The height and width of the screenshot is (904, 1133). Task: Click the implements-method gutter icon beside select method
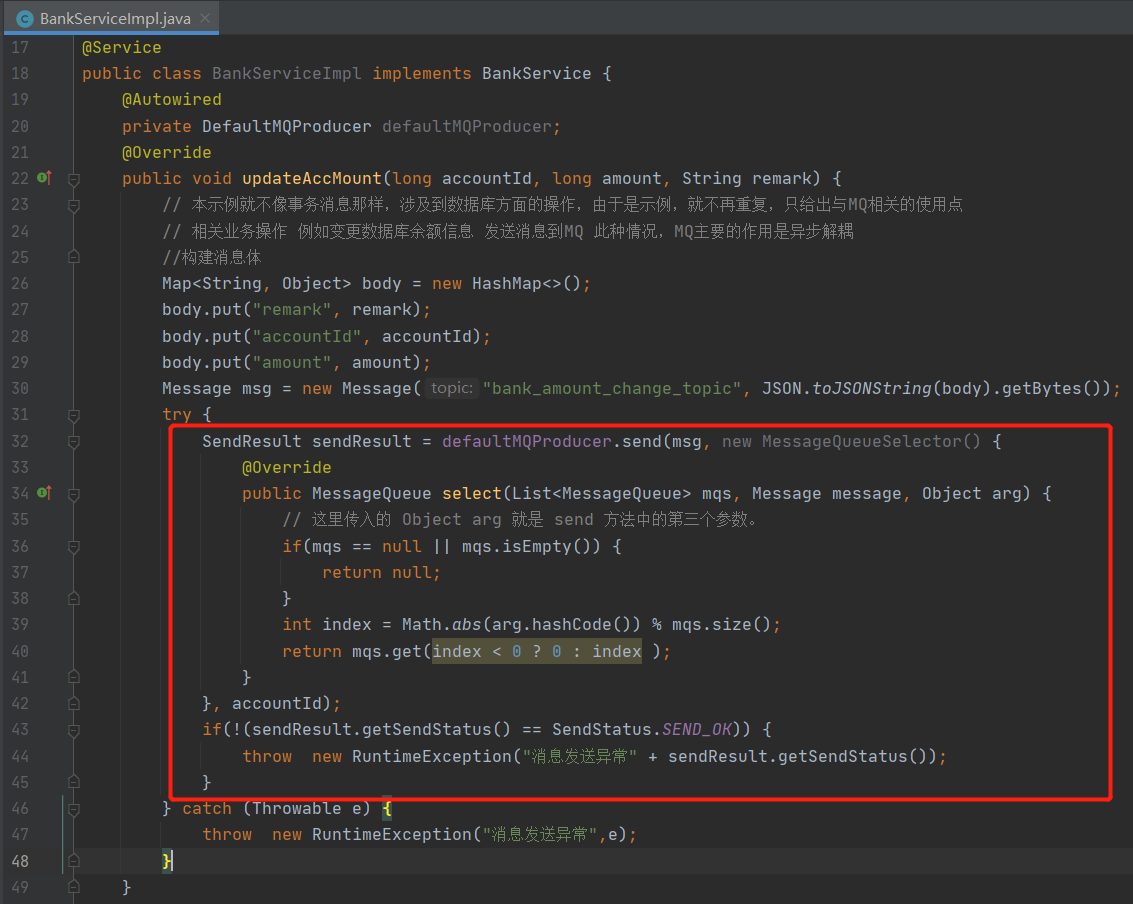44,493
